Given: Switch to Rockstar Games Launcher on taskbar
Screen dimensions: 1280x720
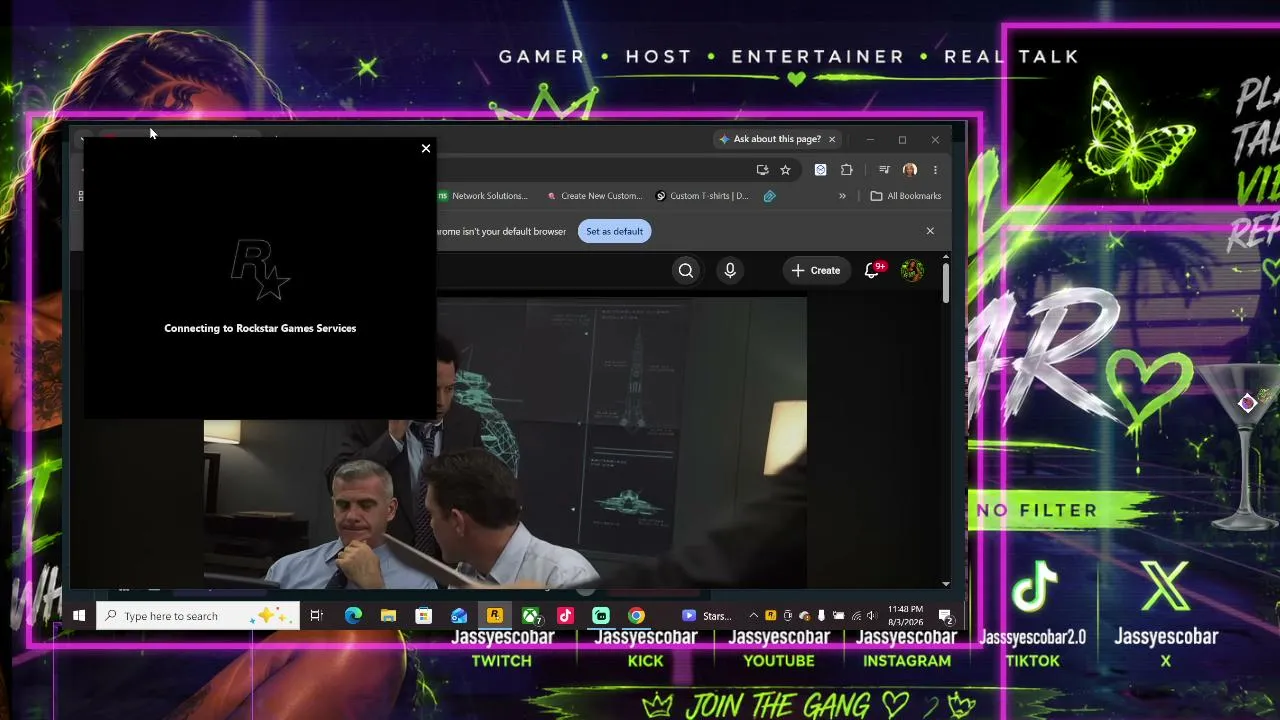Looking at the screenshot, I should point(494,616).
